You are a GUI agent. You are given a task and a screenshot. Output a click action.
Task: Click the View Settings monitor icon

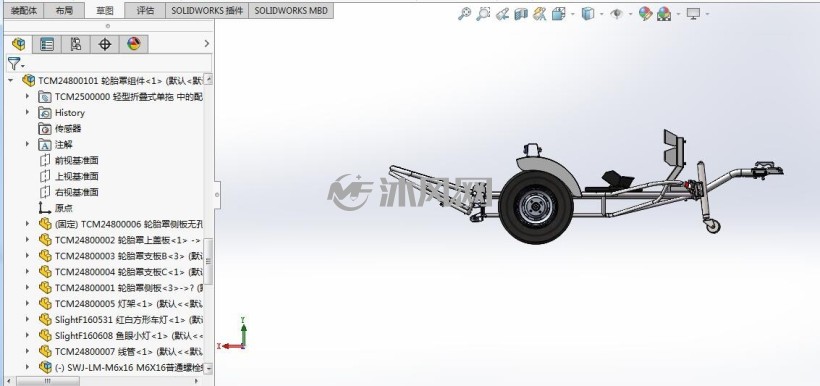(x=693, y=14)
